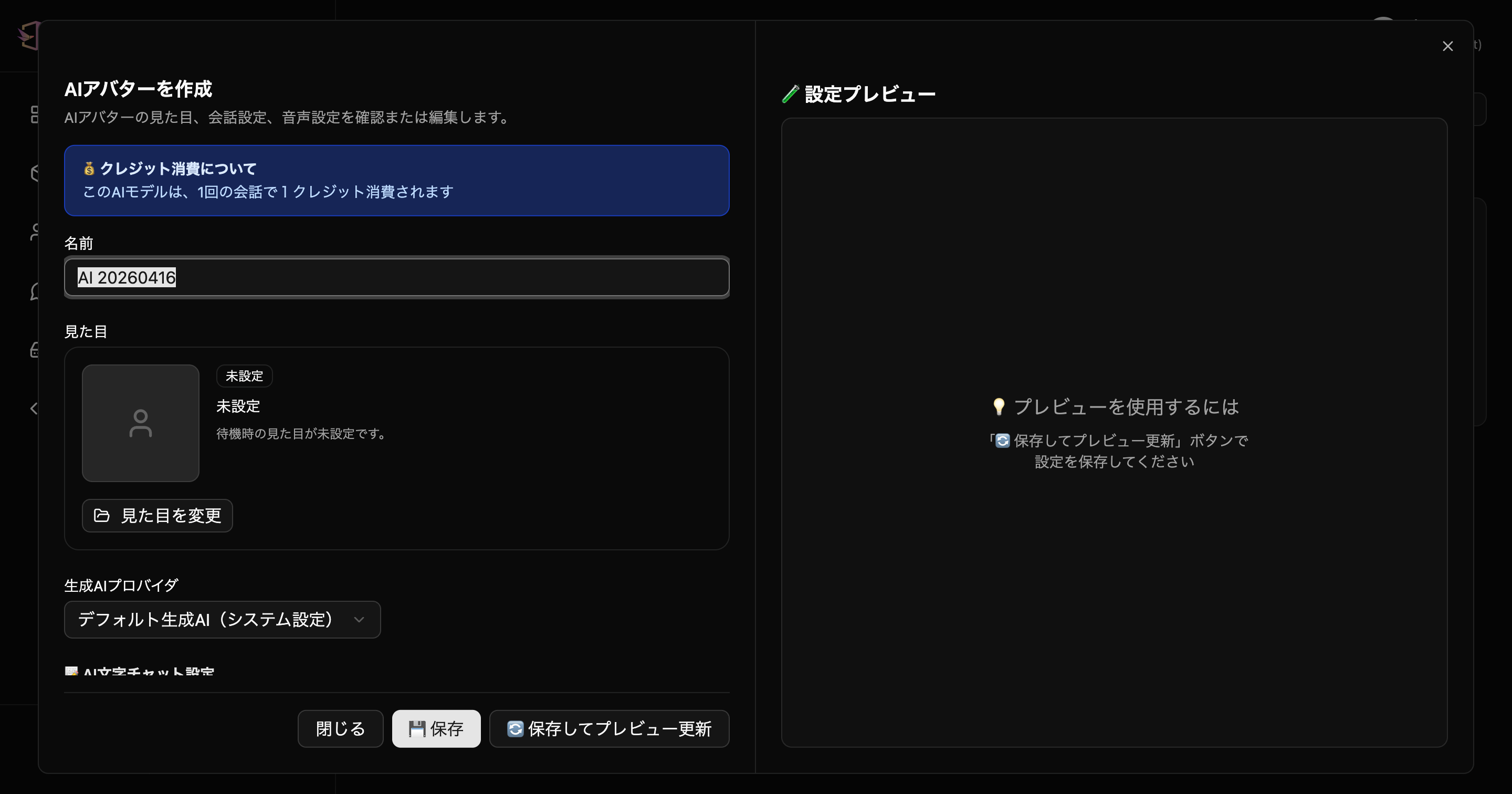The height and width of the screenshot is (794, 1512).
Task: Click the 見た目 section label
Action: pos(86,331)
